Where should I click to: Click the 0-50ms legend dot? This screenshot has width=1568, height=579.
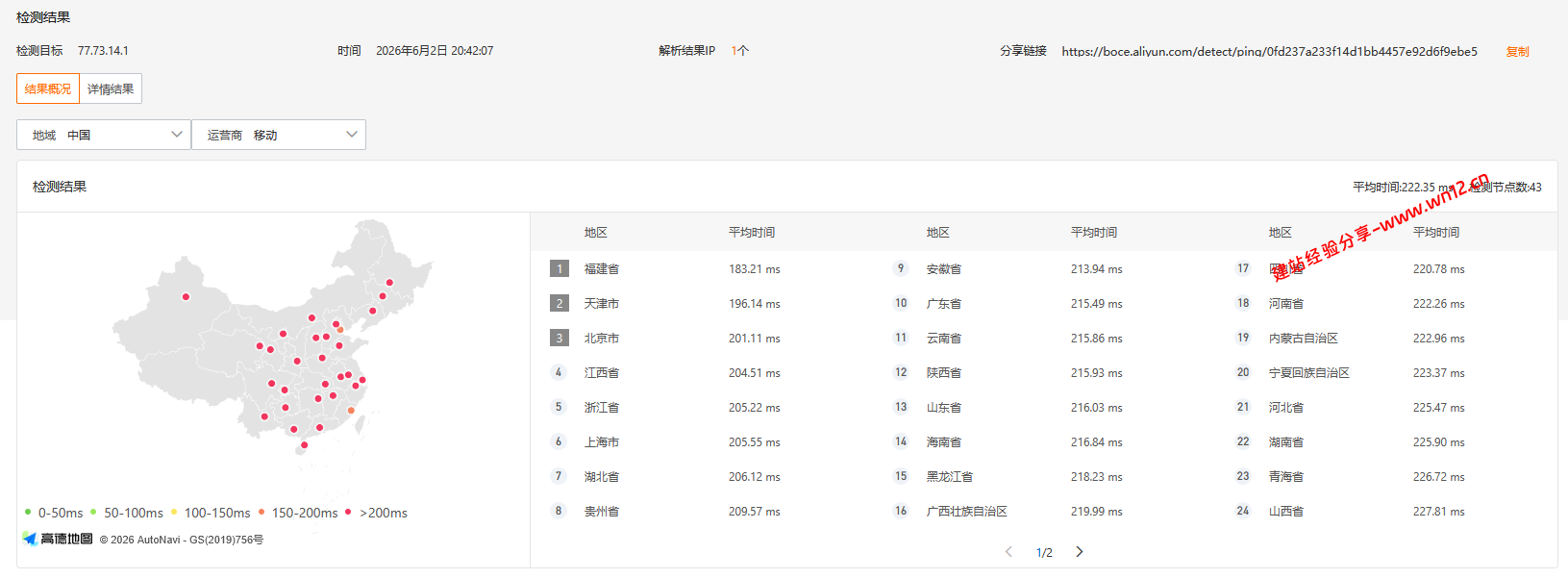click(x=28, y=512)
